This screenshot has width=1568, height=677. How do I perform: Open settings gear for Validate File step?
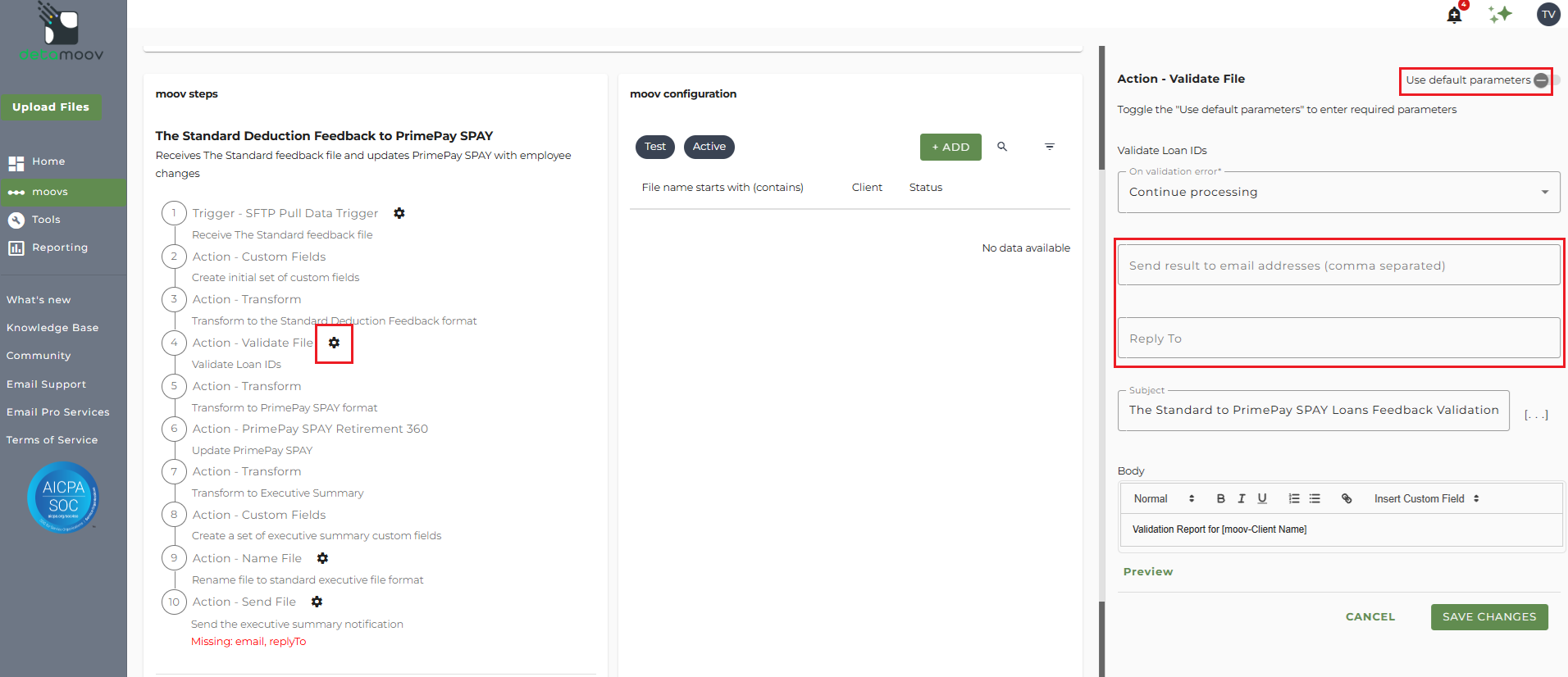coord(334,343)
